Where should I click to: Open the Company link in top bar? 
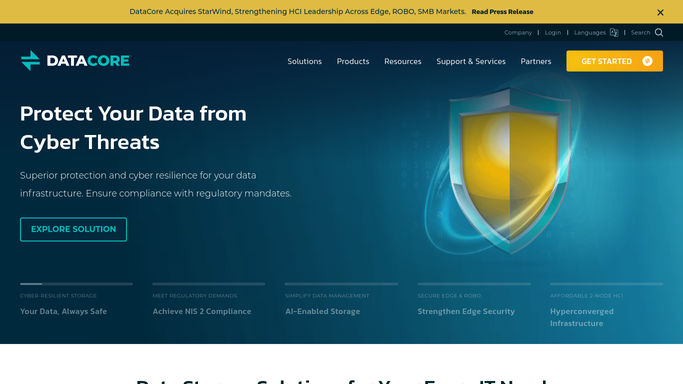(x=518, y=33)
